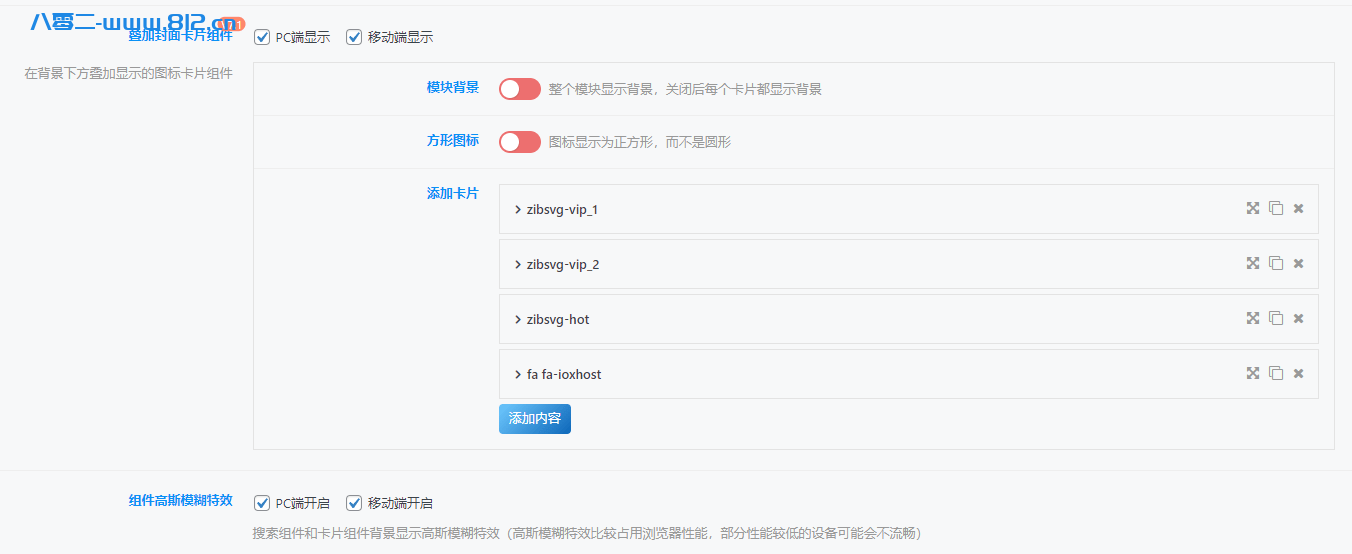Viewport: 1352px width, 554px height.
Task: Expand the zibsvg-hot card item
Action: [556, 319]
